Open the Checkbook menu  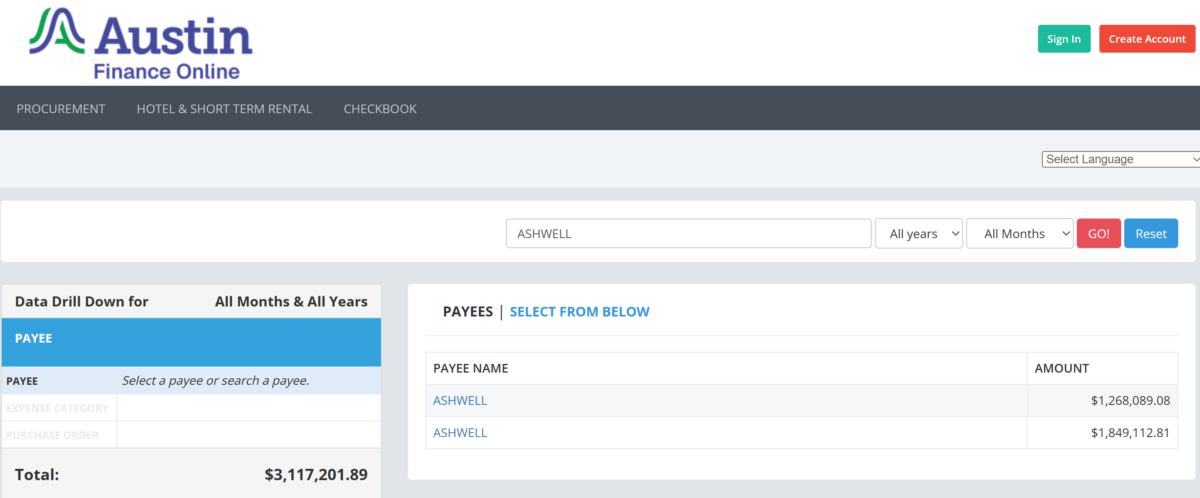click(380, 109)
